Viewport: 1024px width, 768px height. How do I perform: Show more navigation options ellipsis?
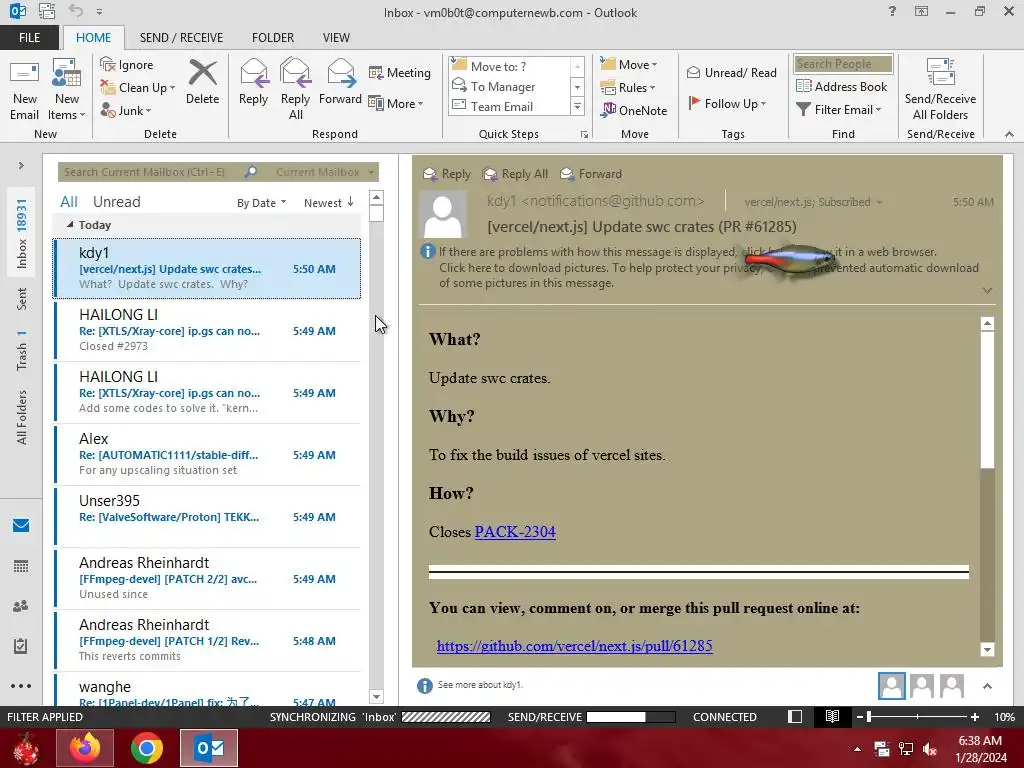(21, 686)
